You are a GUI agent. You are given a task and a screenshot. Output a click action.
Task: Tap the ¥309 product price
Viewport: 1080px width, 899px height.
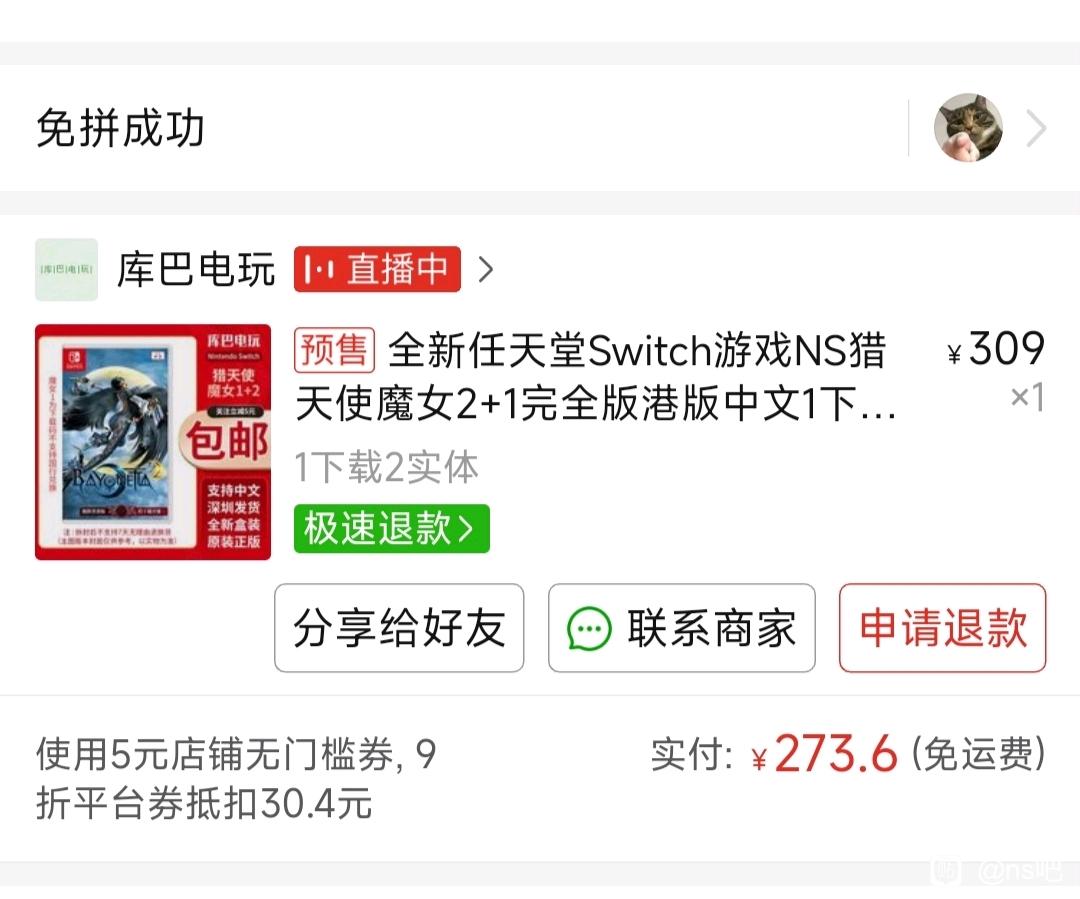tap(996, 349)
